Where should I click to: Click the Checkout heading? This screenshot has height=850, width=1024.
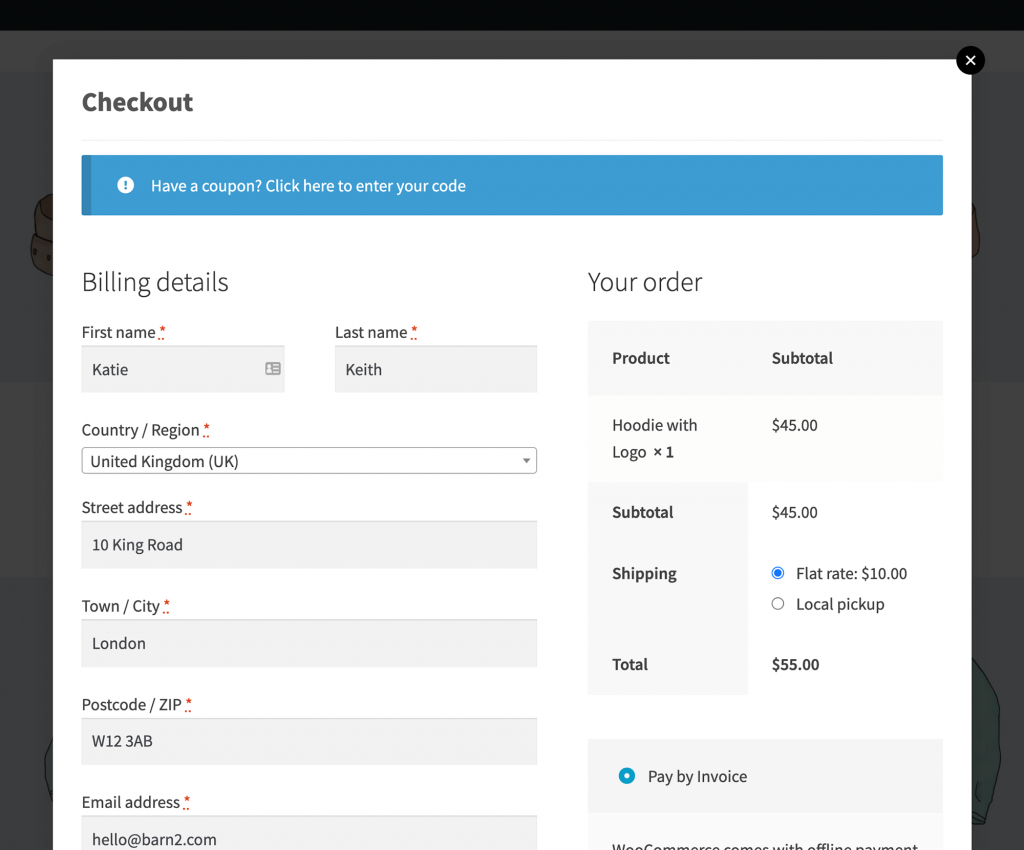[x=137, y=102]
